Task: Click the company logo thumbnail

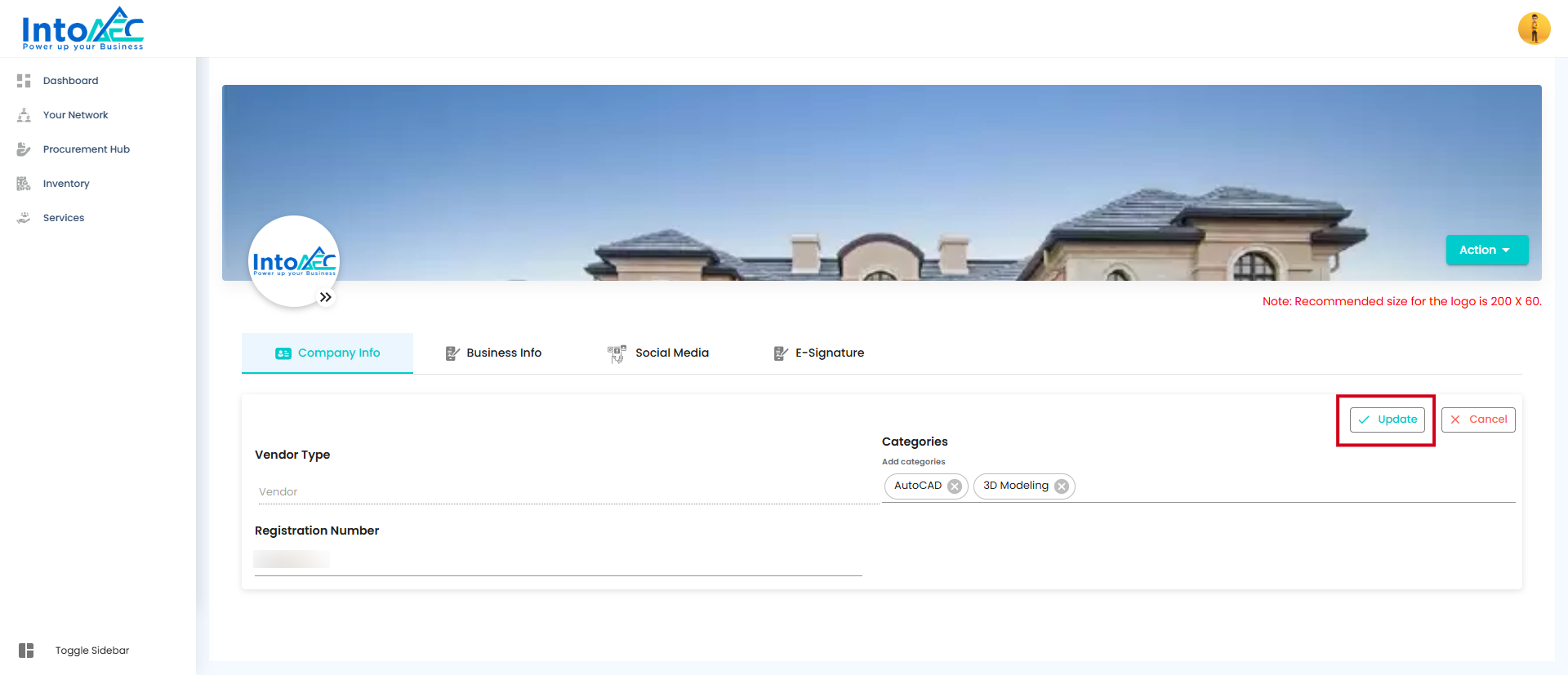Action: 294,261
